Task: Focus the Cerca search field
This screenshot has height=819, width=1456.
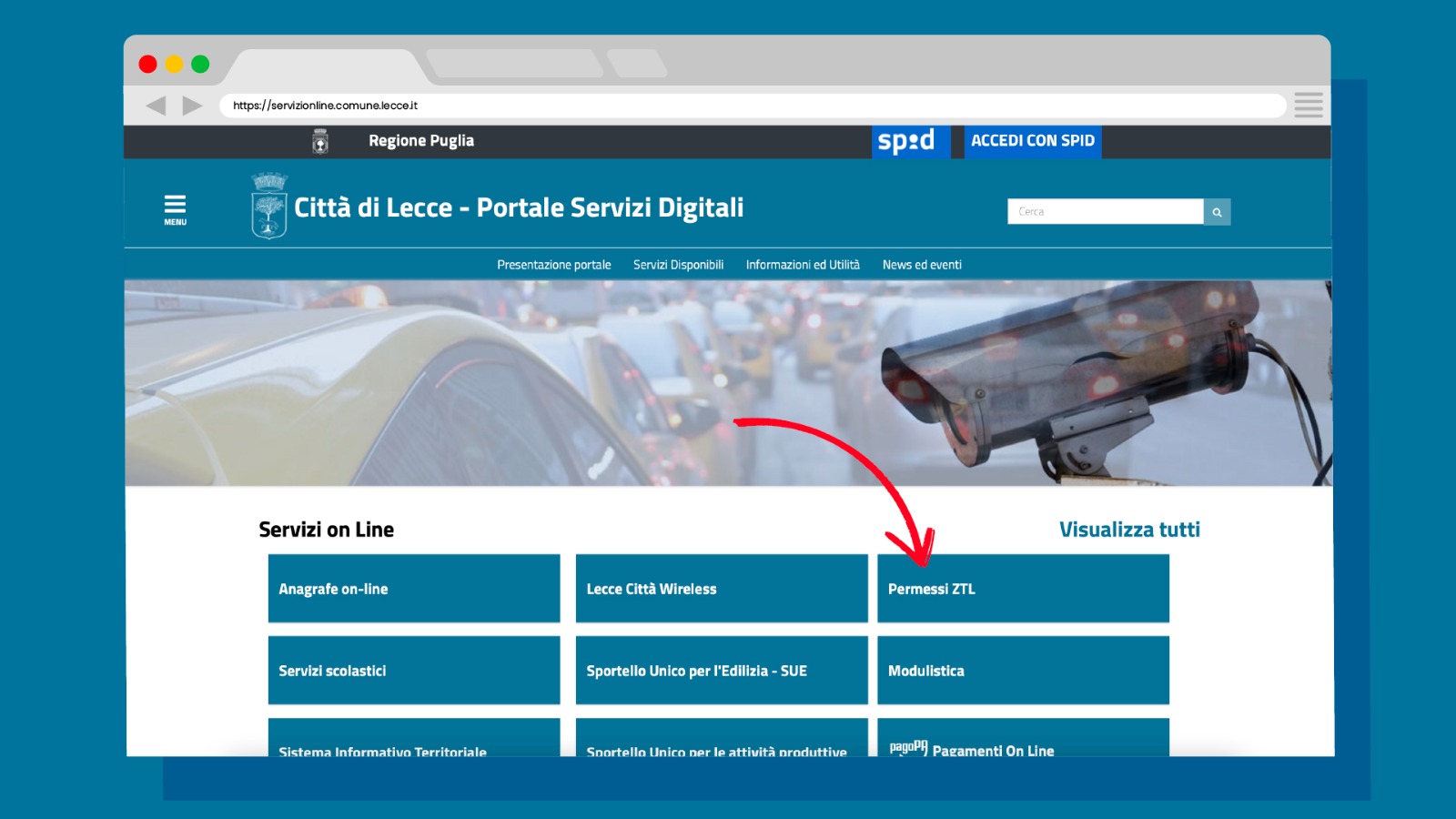Action: (x=1106, y=212)
